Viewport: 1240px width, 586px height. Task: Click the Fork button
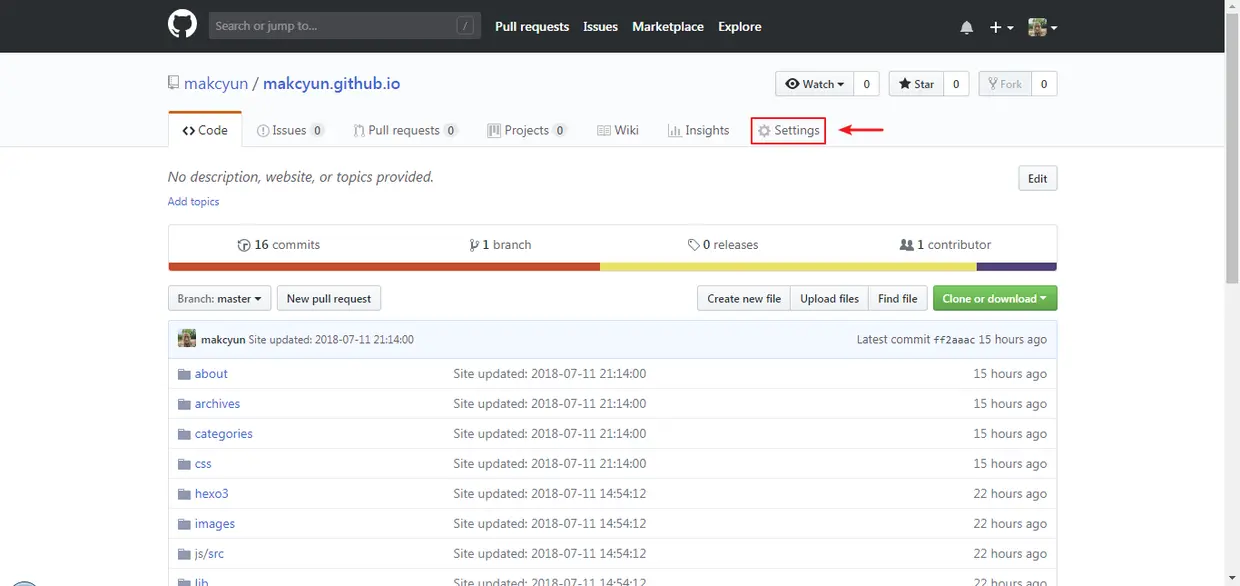tap(1004, 84)
